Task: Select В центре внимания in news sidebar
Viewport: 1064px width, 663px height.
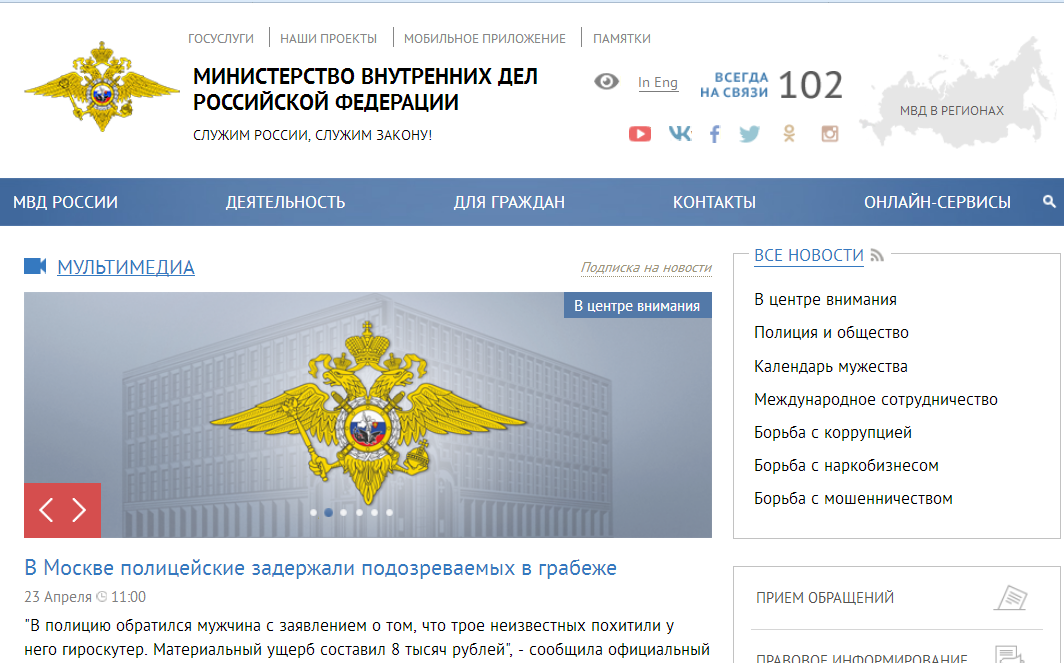Action: coord(825,299)
